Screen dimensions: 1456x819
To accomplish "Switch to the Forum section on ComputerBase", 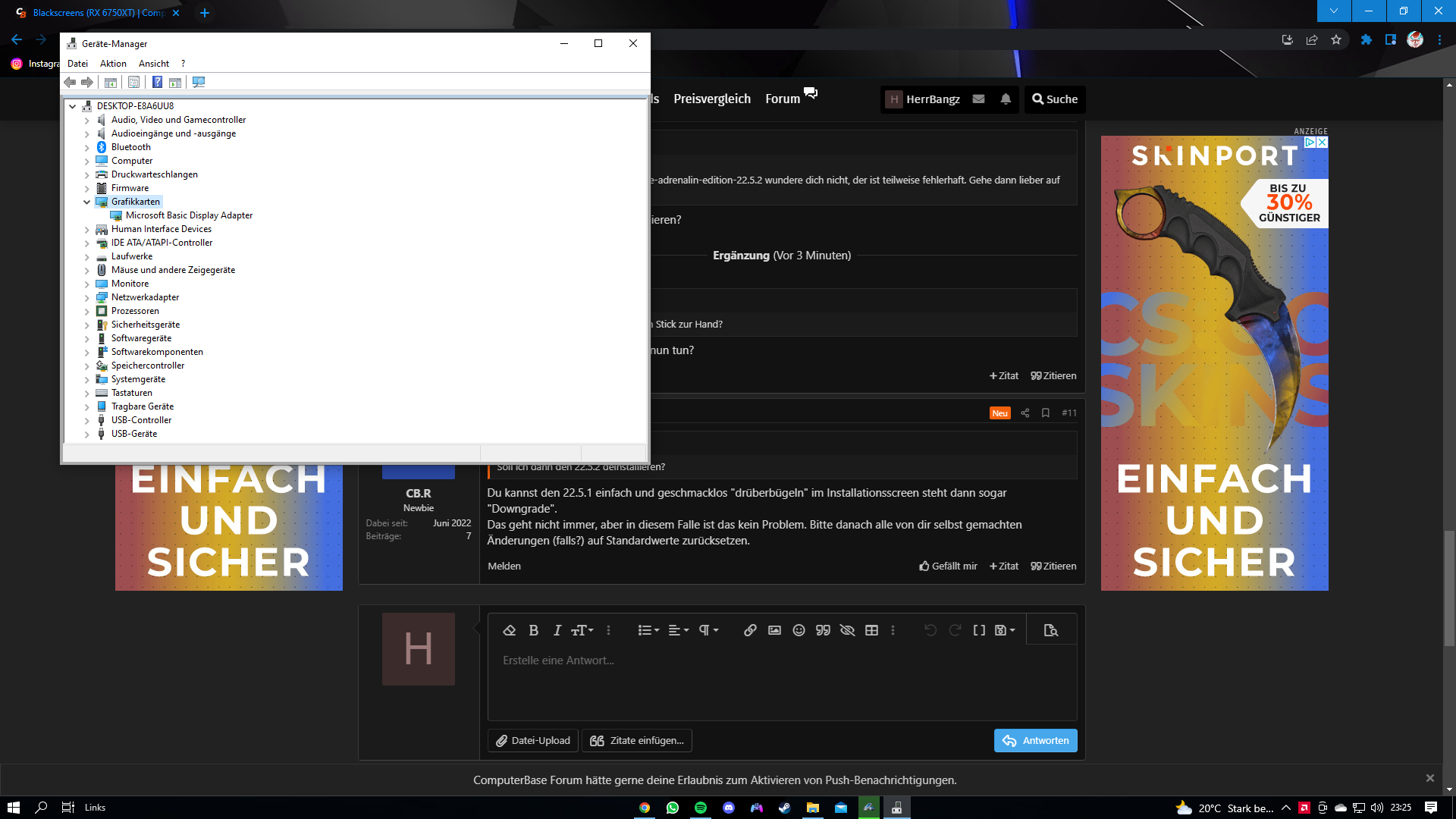I will 781,99.
